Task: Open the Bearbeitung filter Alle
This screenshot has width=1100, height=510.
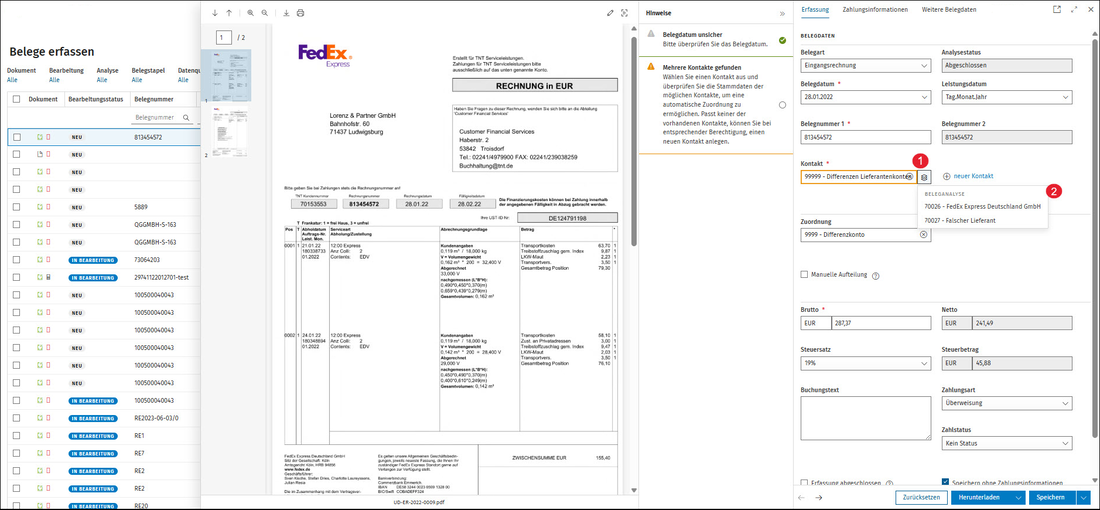Action: [54, 80]
